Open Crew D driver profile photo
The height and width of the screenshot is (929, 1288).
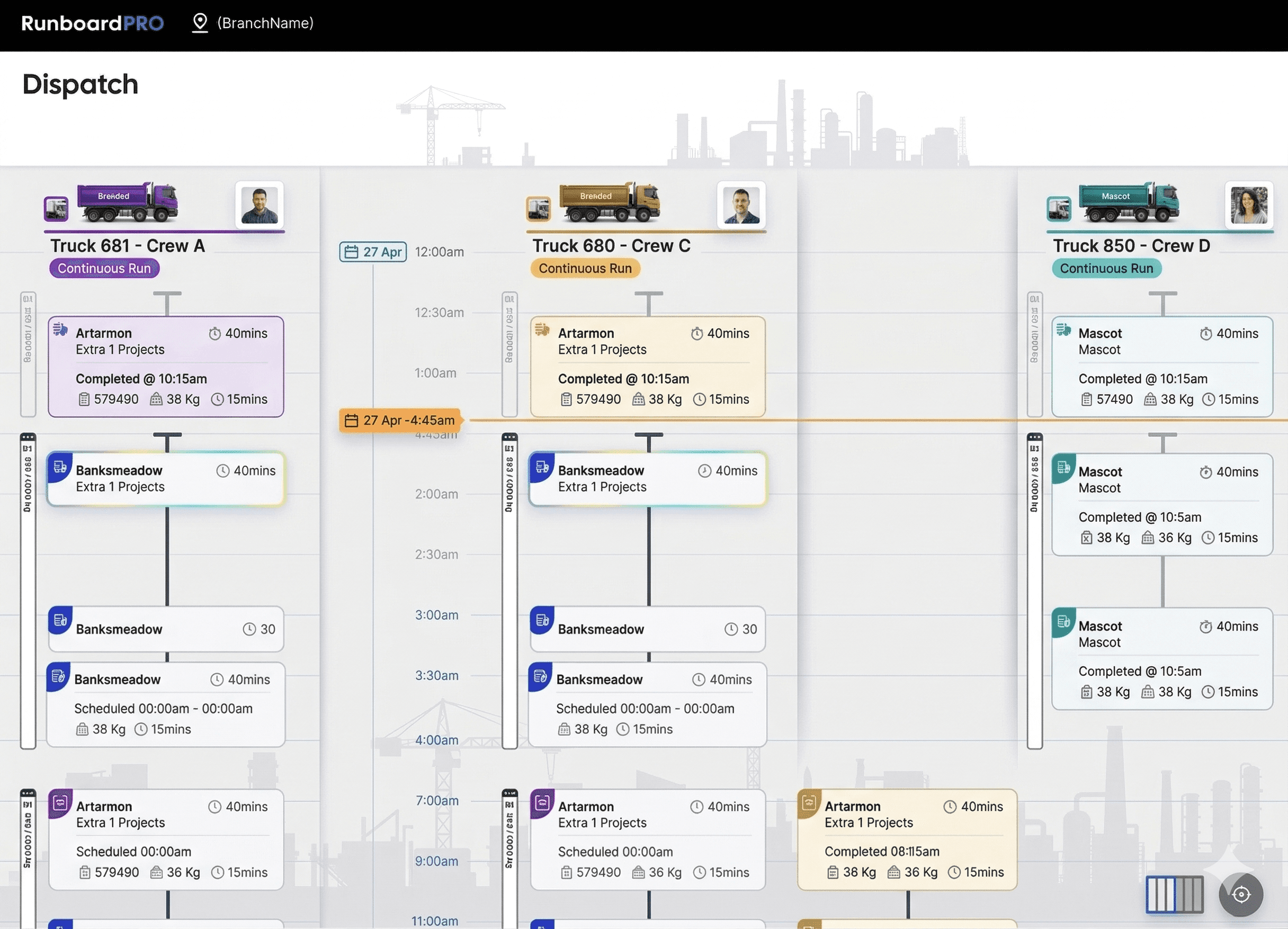click(1248, 205)
